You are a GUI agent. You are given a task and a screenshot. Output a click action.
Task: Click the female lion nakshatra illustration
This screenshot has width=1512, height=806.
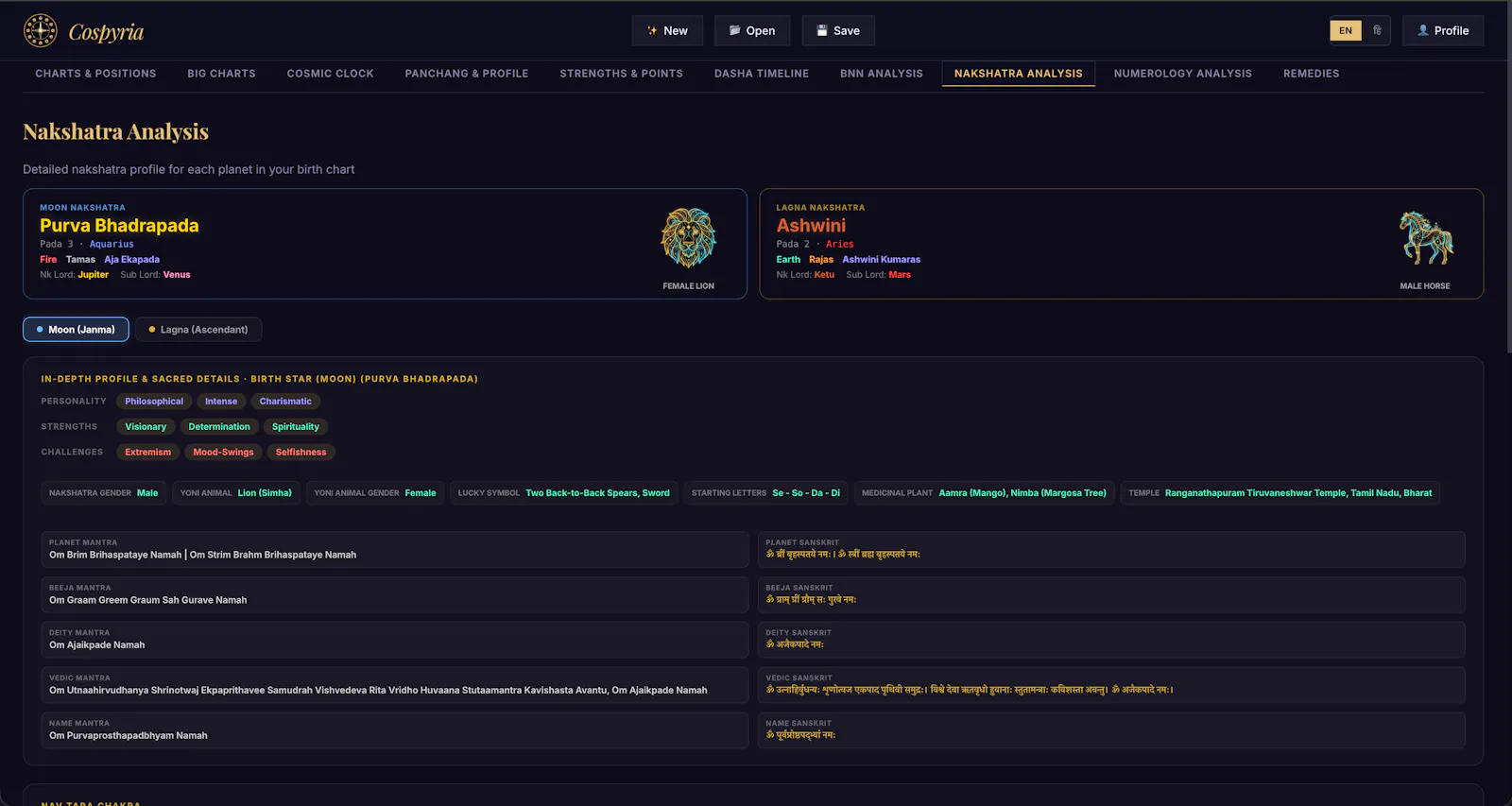[688, 238]
